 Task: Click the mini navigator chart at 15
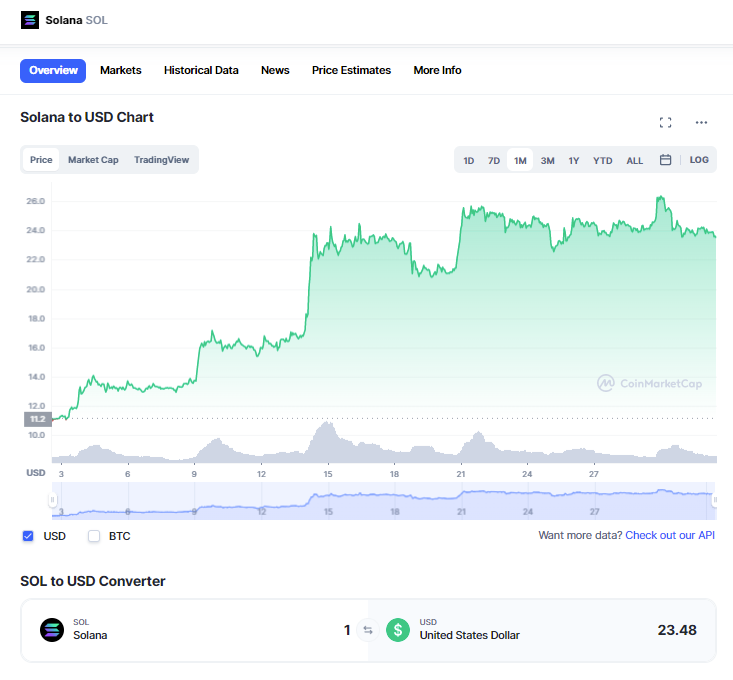(x=328, y=512)
